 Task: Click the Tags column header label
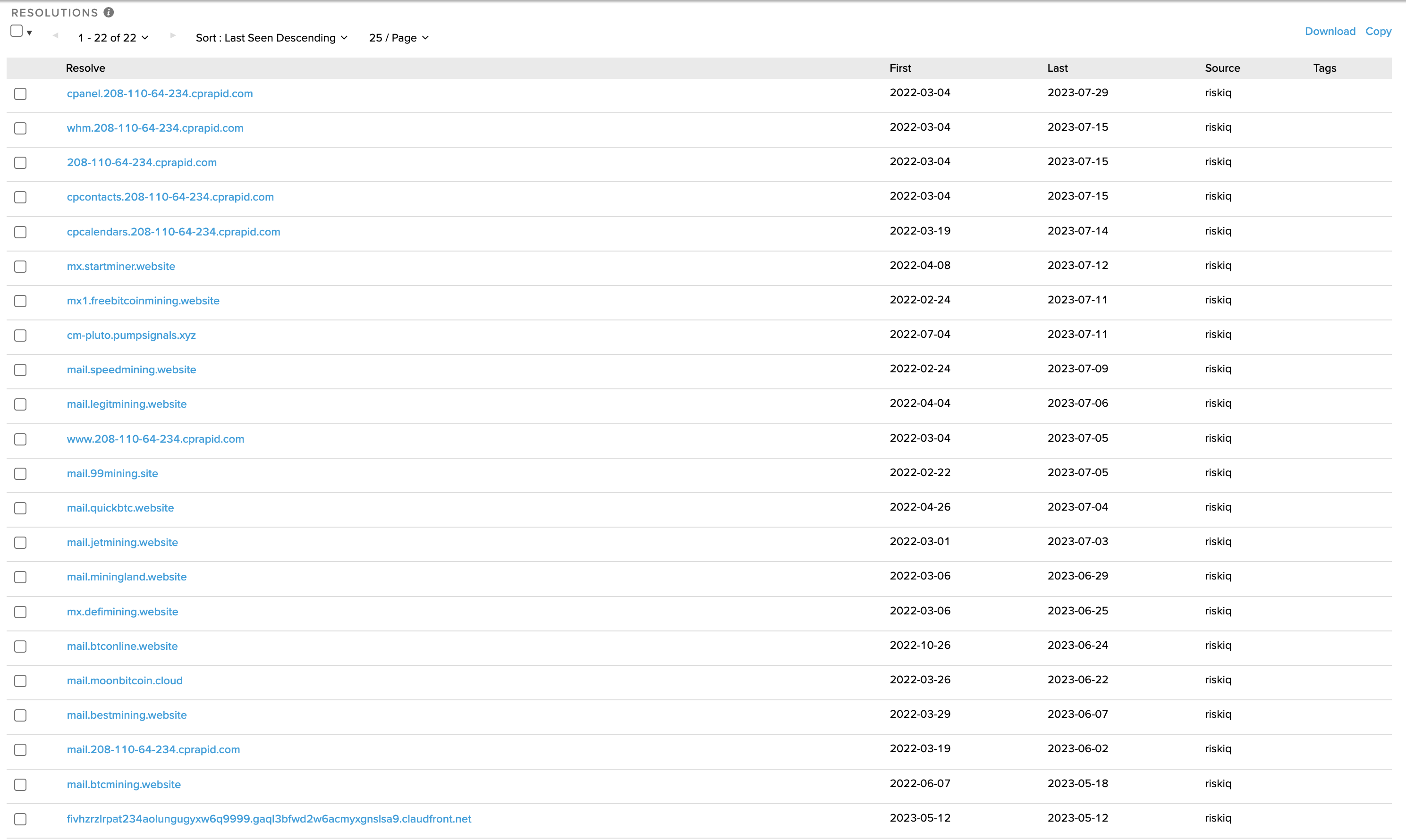pyautogui.click(x=1324, y=68)
